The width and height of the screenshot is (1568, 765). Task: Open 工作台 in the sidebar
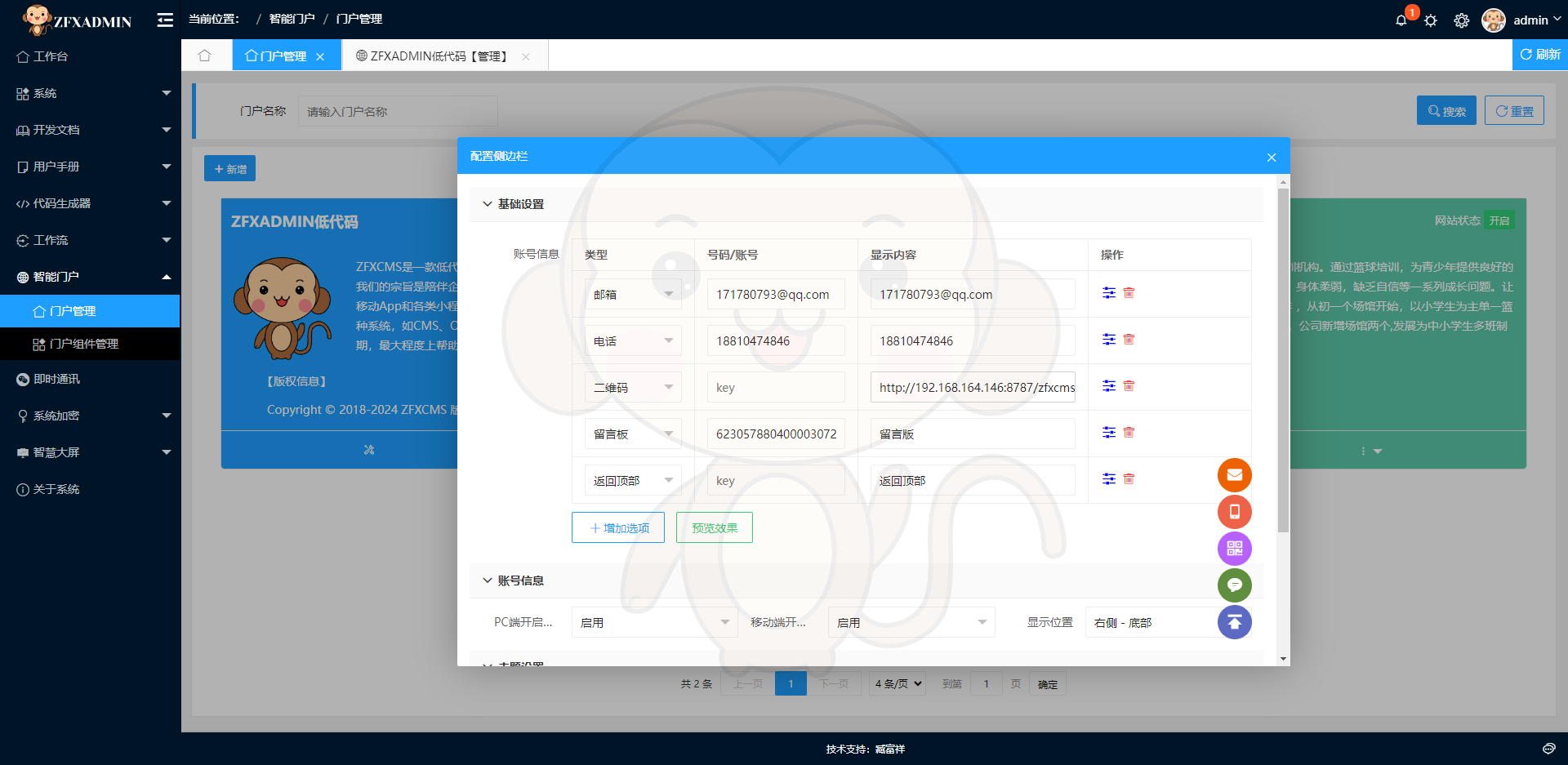pyautogui.click(x=90, y=56)
